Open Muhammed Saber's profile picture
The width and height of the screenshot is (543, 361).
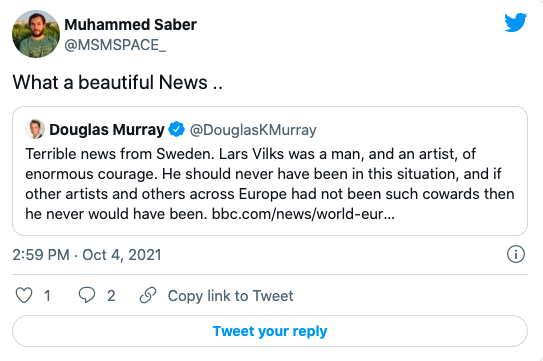point(36,34)
